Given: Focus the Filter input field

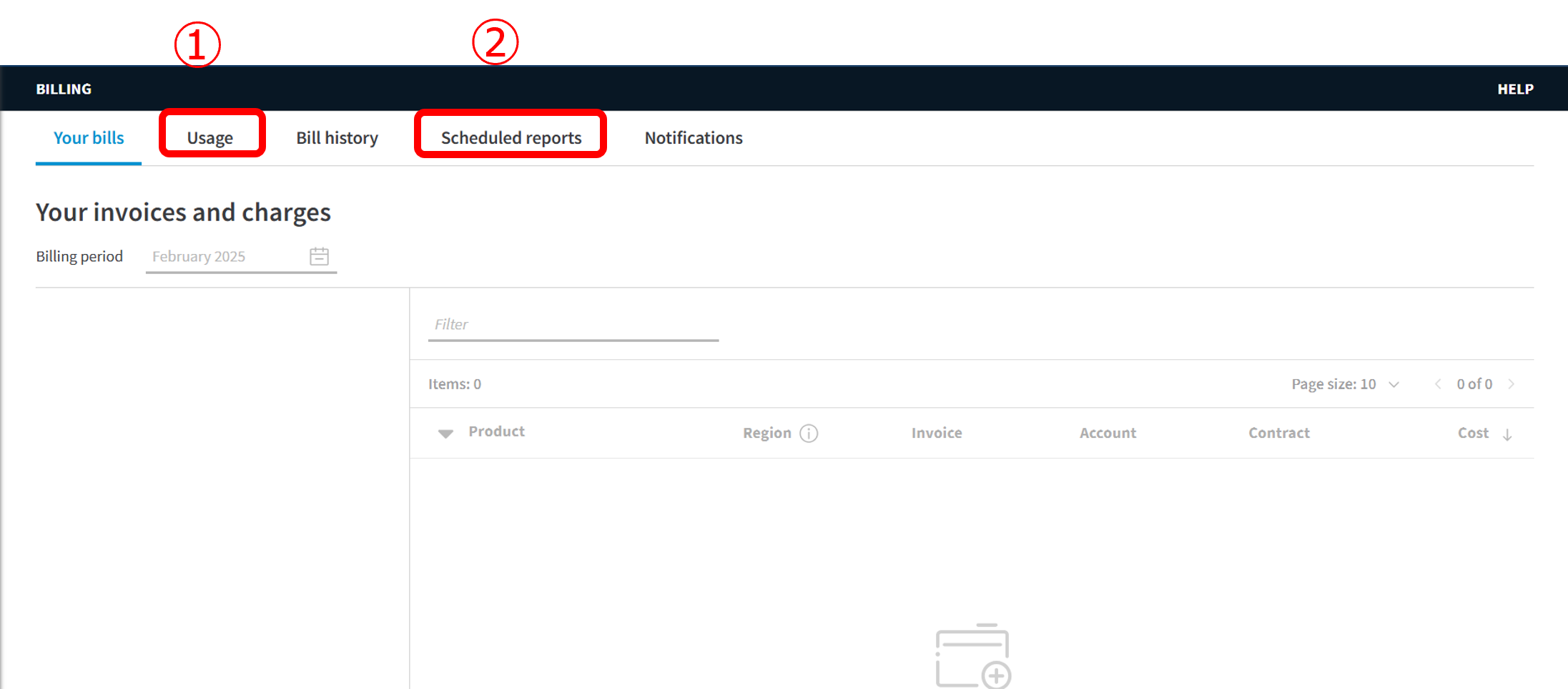Looking at the screenshot, I should tap(573, 325).
